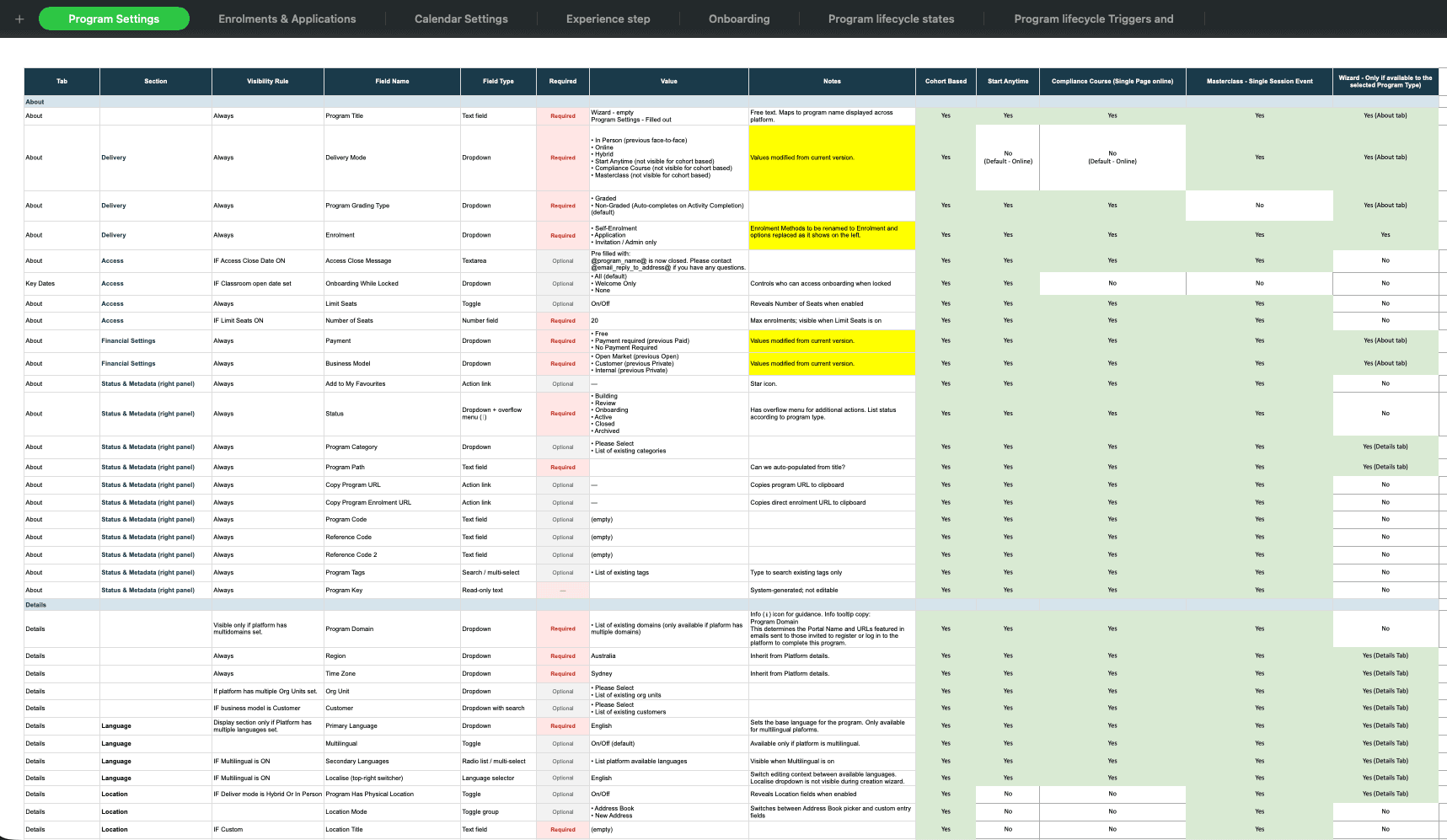
Task: Switch to the Enrolments & Applications tab
Action: point(287,19)
